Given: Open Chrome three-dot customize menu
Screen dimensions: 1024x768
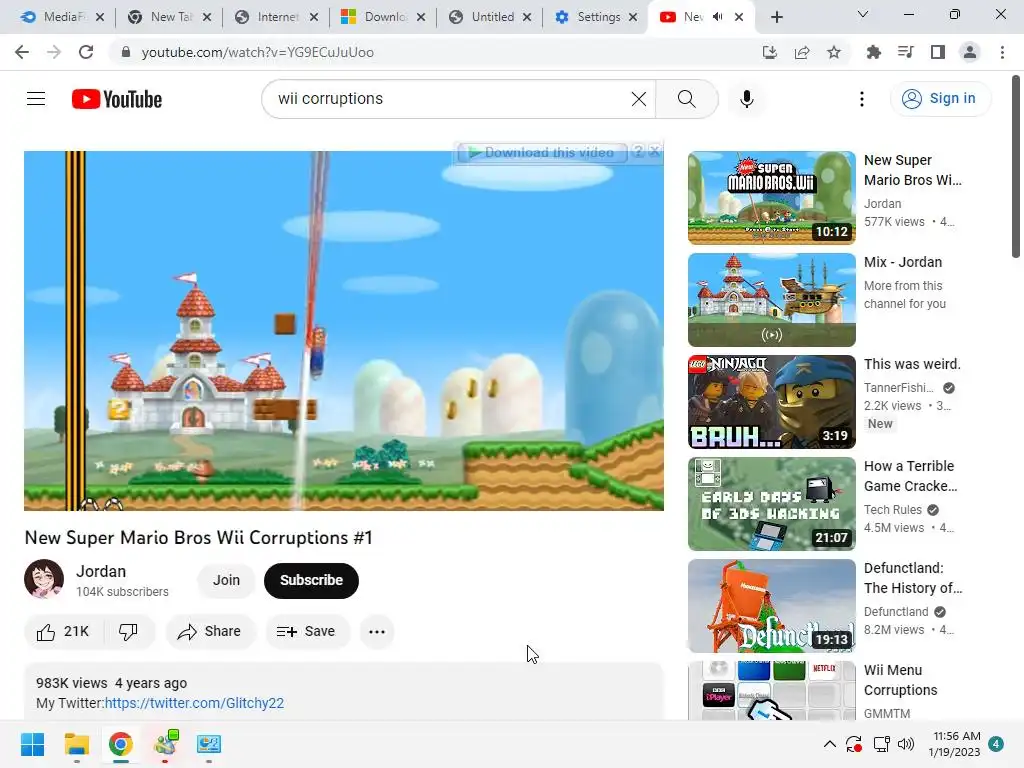Looking at the screenshot, I should point(1002,52).
